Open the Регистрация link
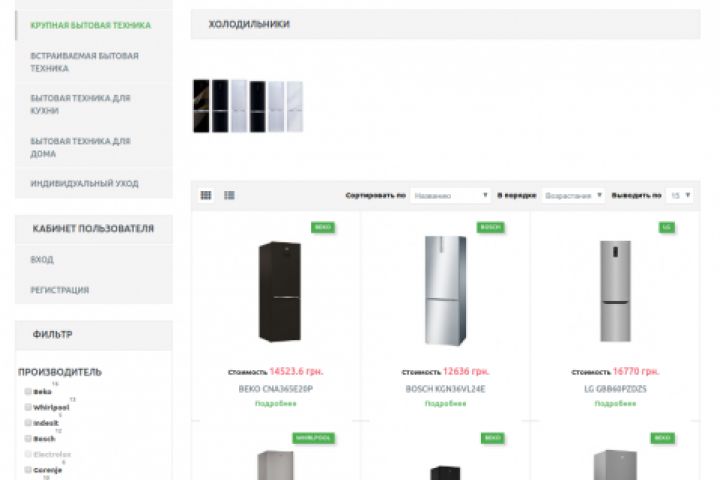Screen dimensions: 720x480 (x=60, y=290)
